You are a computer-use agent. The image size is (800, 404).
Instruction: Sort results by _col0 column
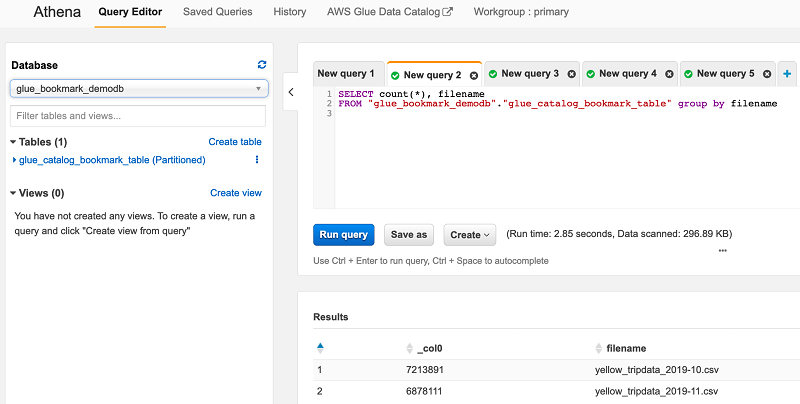click(x=409, y=347)
